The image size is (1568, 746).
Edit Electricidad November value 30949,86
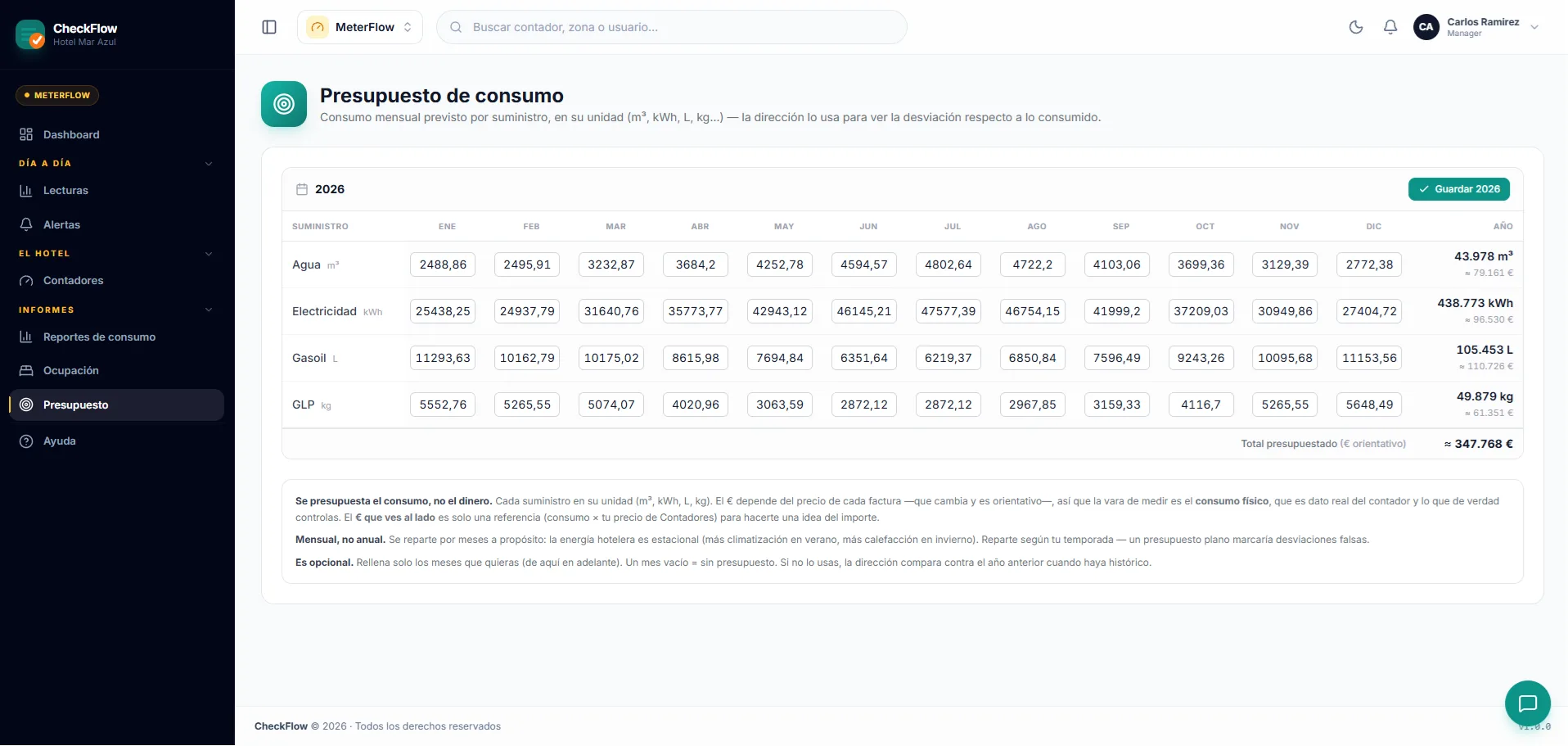pyautogui.click(x=1285, y=311)
